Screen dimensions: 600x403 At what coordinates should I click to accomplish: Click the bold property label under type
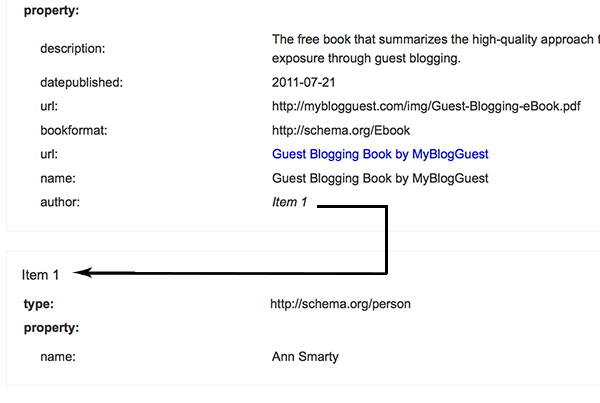(x=51, y=328)
